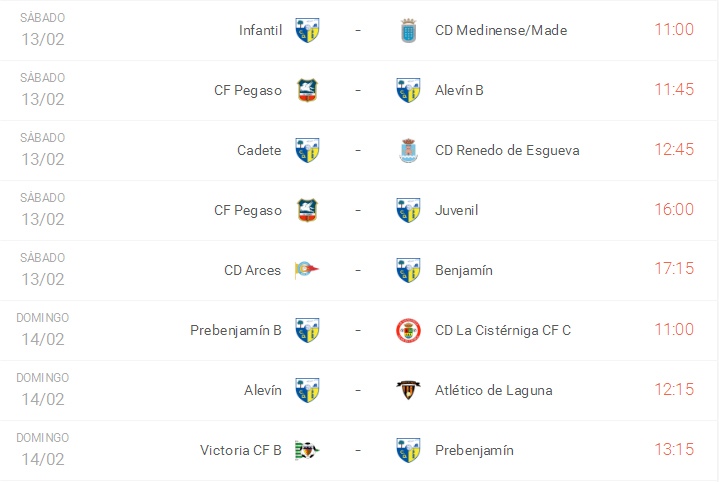Click the CD La Cistérniga CF C crest
The image size is (719, 482).
(408, 330)
